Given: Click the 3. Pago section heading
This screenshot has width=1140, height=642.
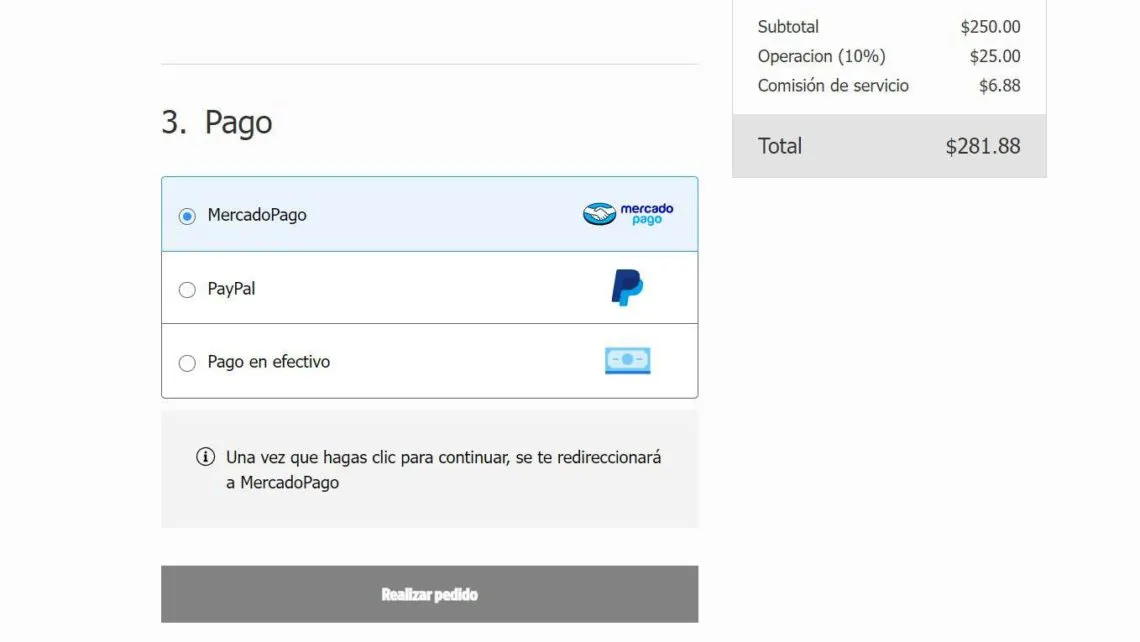Looking at the screenshot, I should pos(217,123).
